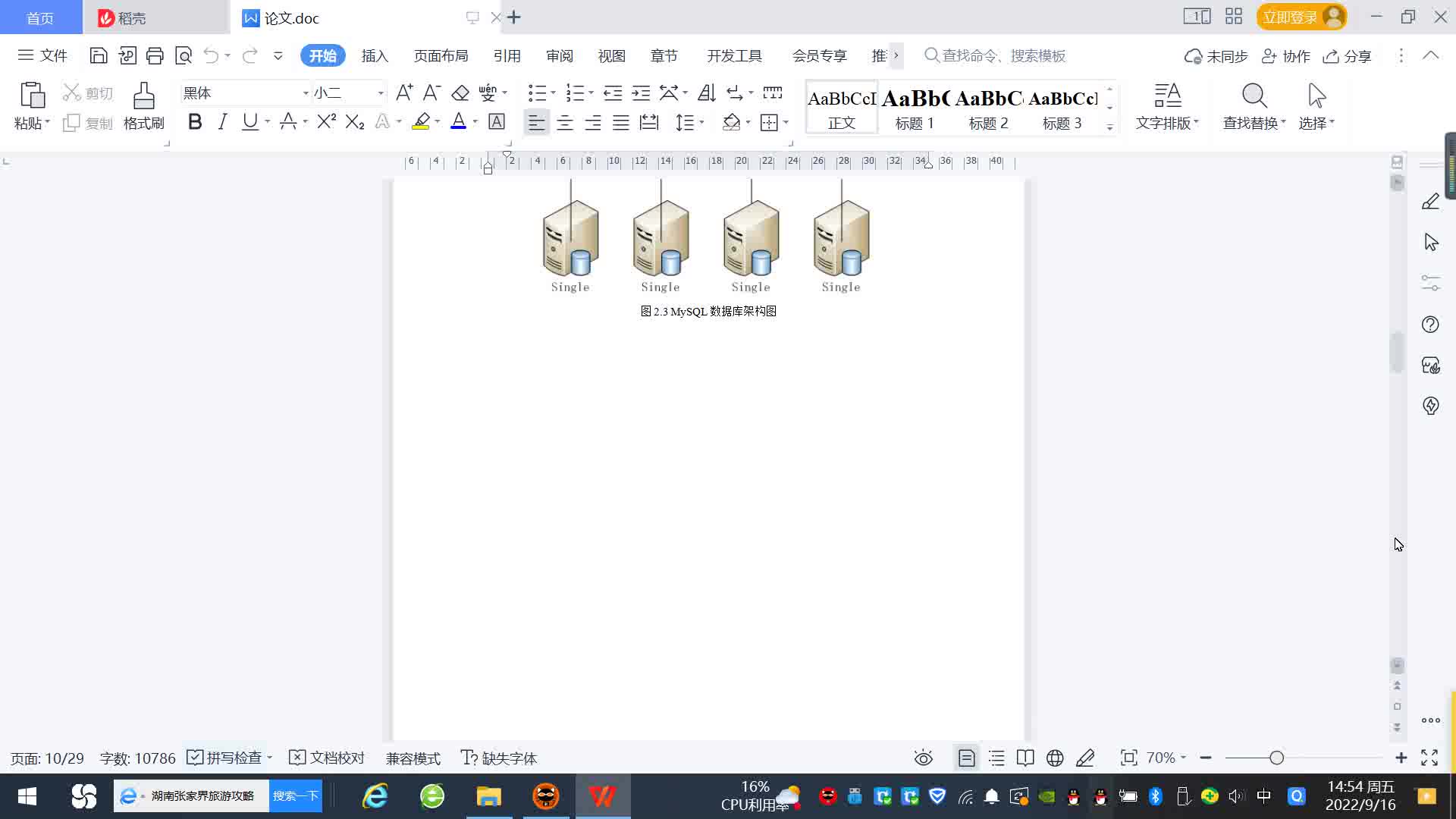Image resolution: width=1456 pixels, height=819 pixels.
Task: Enter fullscreen mode icon in status bar
Action: [1429, 758]
